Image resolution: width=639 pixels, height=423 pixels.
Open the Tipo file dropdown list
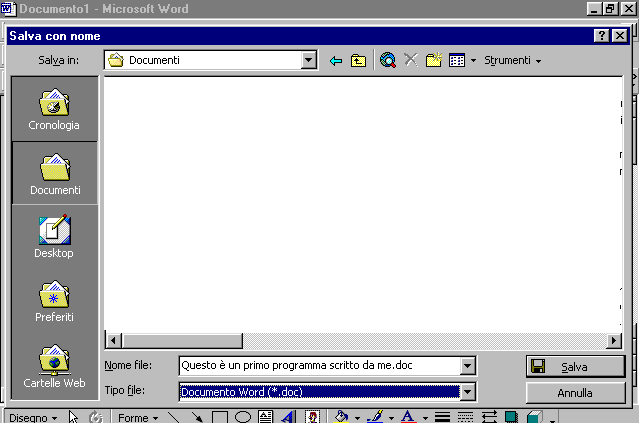[468, 392]
